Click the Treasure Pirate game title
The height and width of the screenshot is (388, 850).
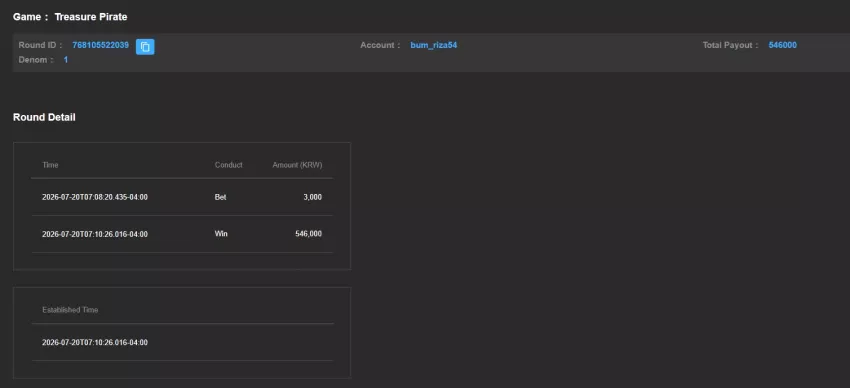pos(91,17)
